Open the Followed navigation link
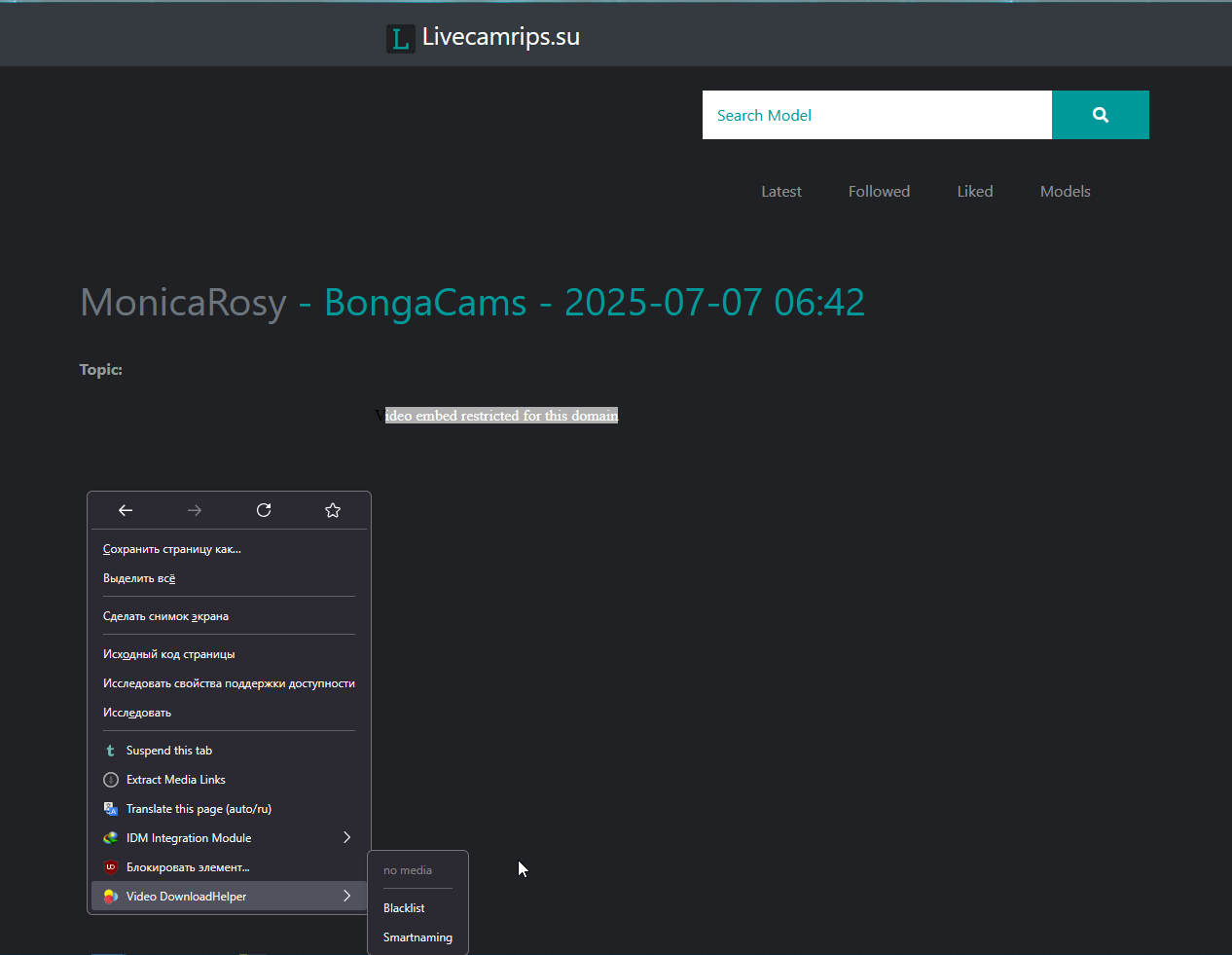The image size is (1232, 955). pos(879,192)
